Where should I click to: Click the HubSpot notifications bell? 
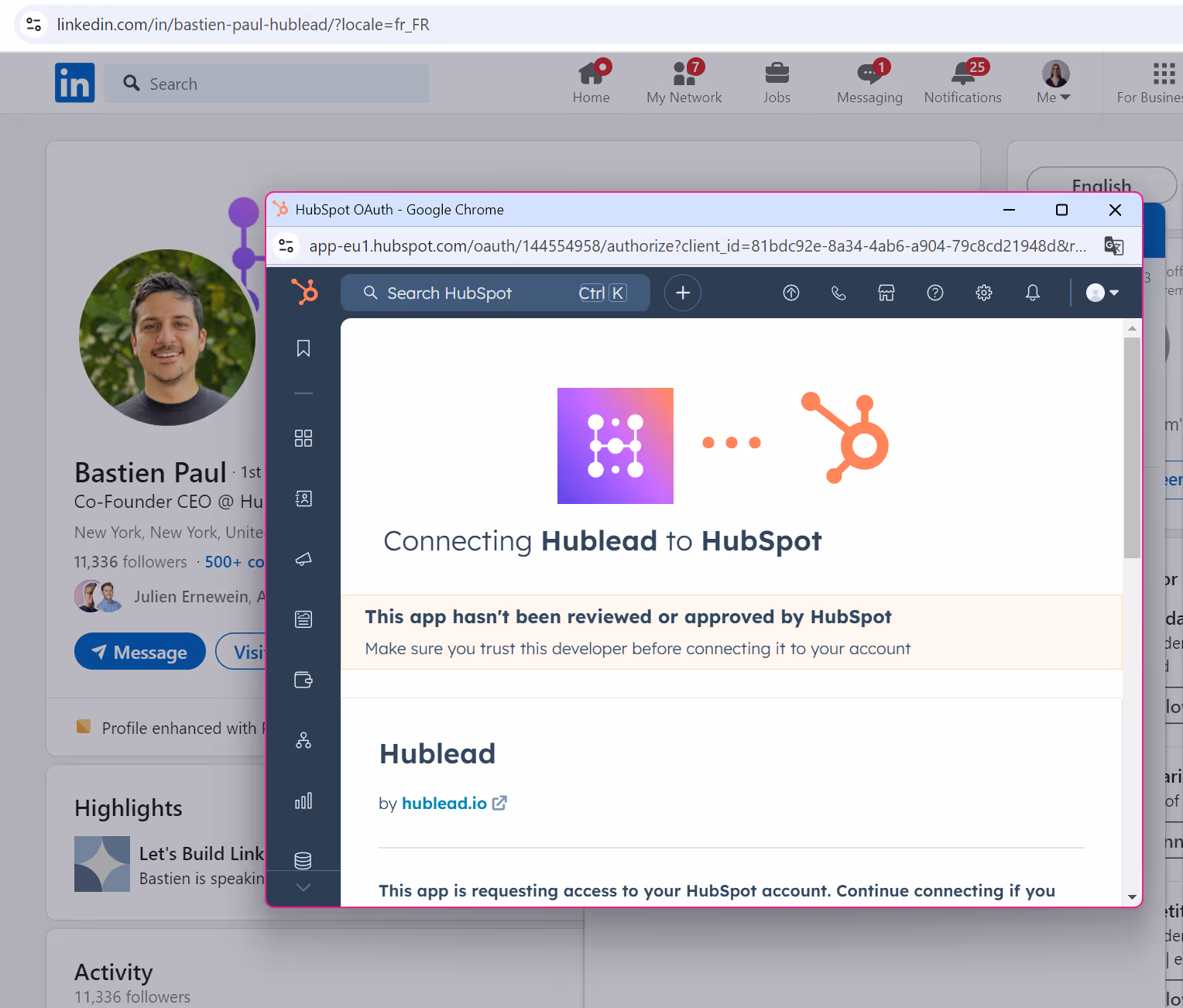(x=1032, y=293)
